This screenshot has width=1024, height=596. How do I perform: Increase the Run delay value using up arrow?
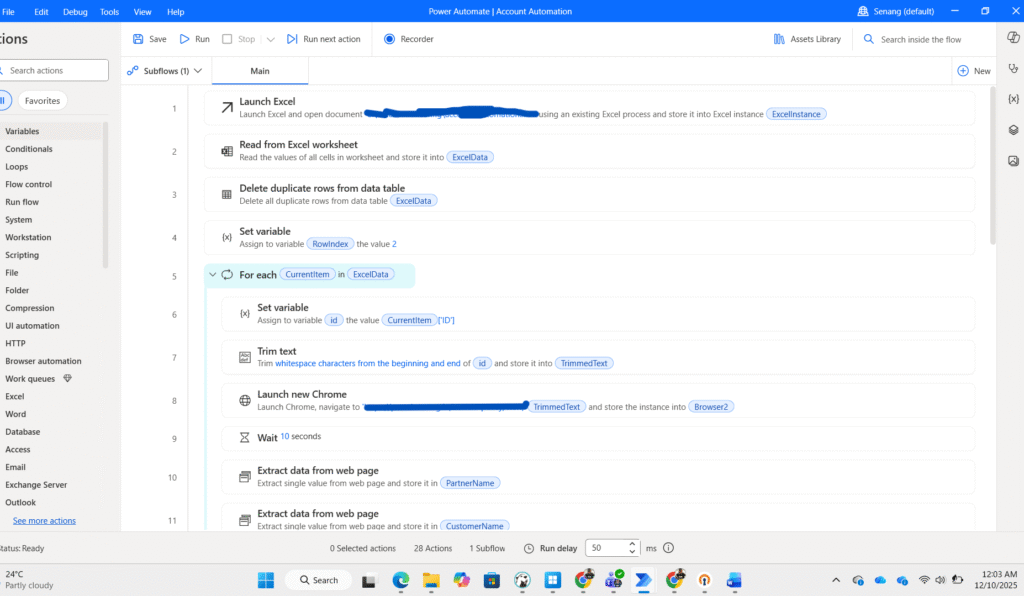click(x=631, y=544)
